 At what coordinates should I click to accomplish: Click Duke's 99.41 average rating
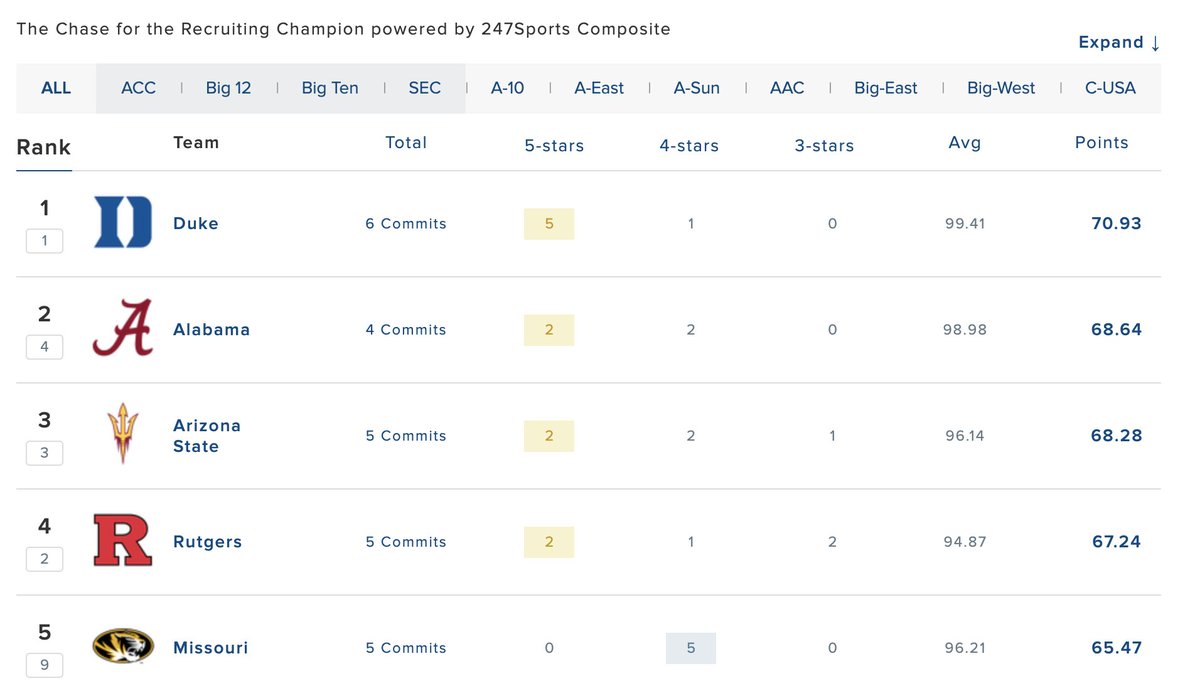(x=965, y=223)
